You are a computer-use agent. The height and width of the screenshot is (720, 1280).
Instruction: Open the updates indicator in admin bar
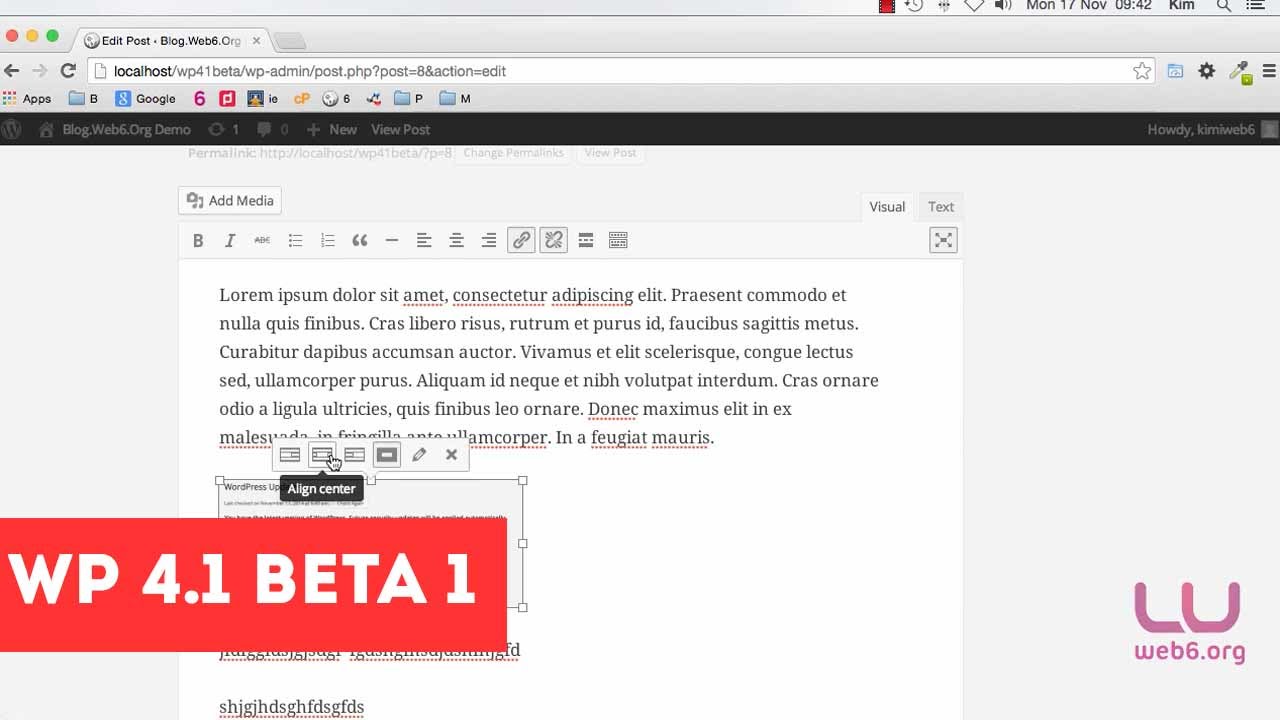click(223, 129)
